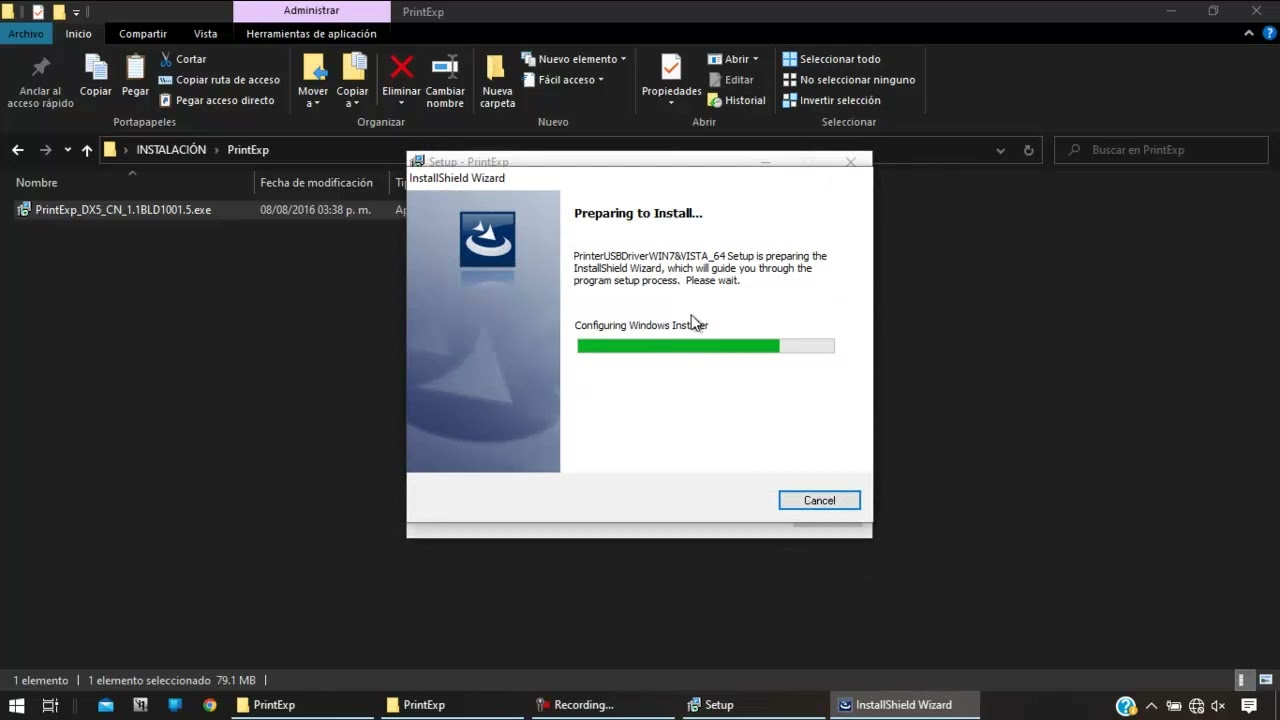Click the forward navigation arrow
The image size is (1280, 720).
(x=45, y=150)
